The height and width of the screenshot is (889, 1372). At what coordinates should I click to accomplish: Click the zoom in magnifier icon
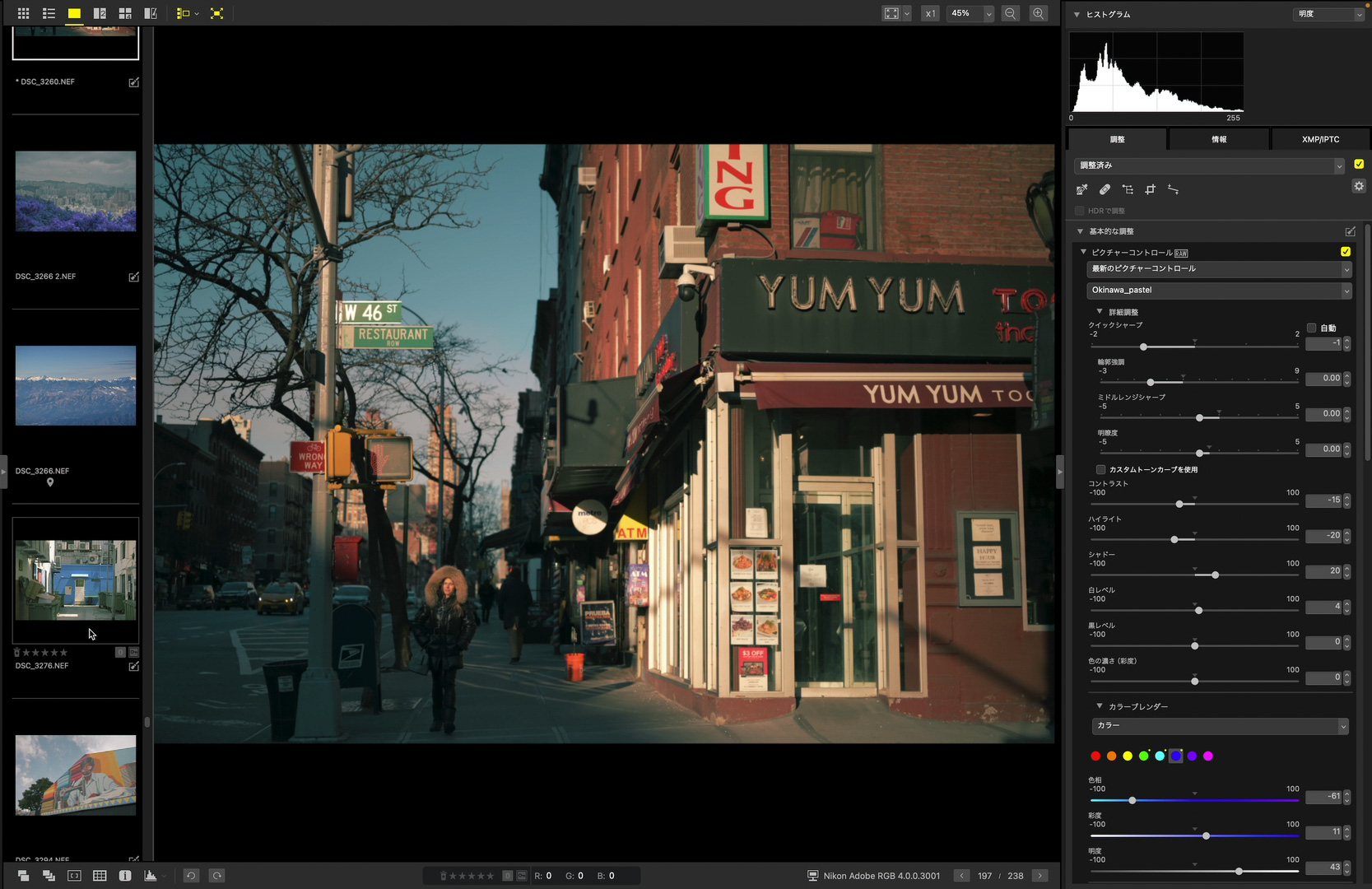(x=1039, y=13)
